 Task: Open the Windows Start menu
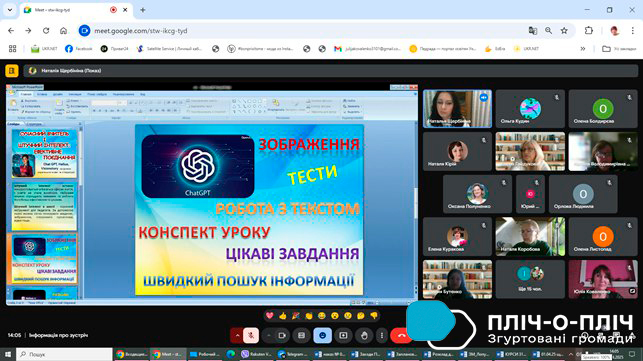pos(8,354)
